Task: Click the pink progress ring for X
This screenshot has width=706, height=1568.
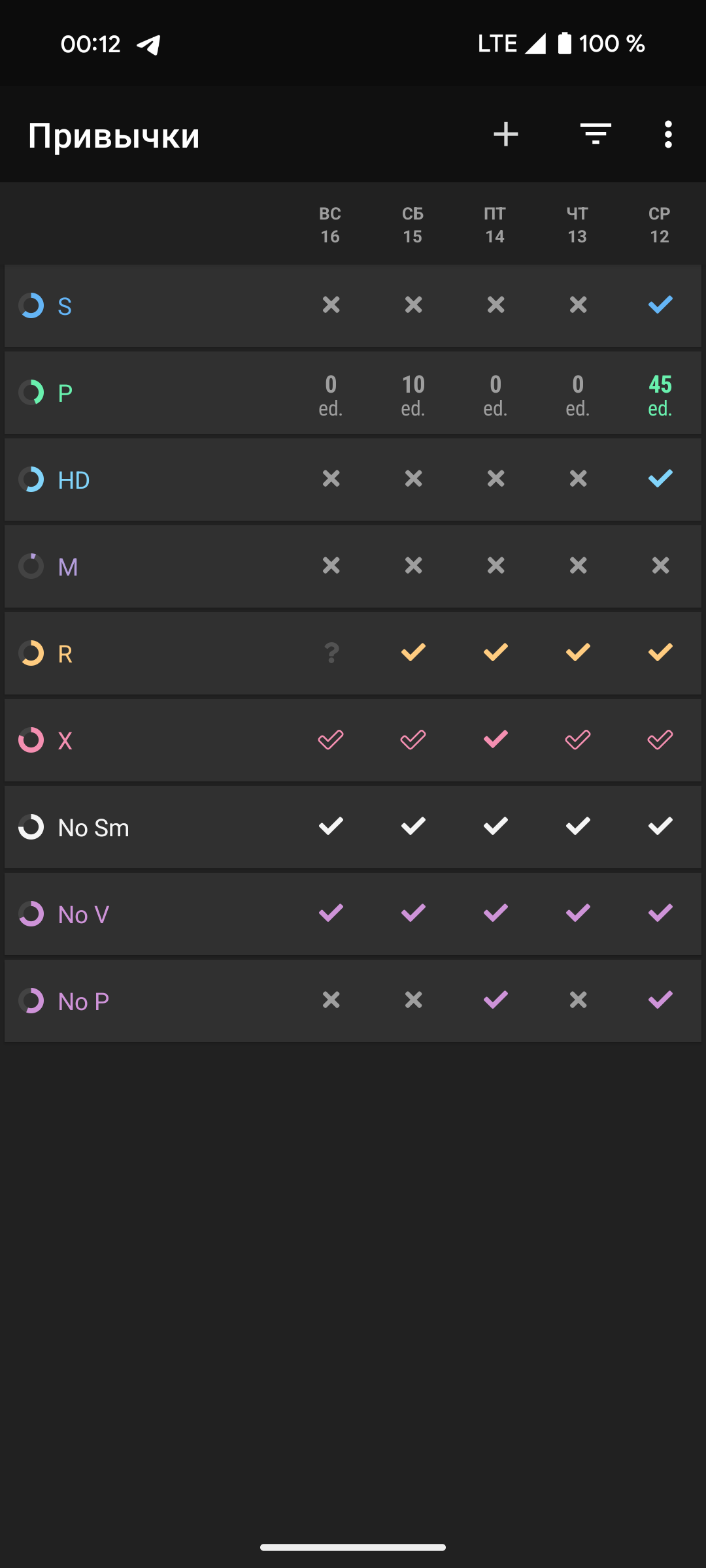Action: (31, 740)
